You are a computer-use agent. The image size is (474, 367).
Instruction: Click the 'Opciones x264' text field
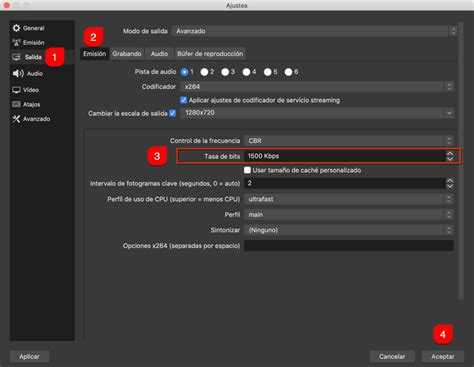(349, 246)
